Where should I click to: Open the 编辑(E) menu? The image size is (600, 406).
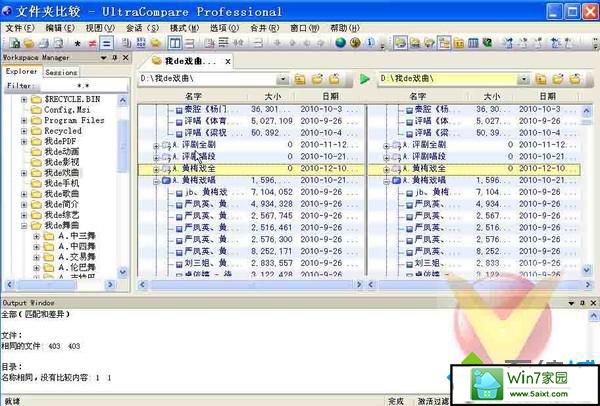pos(60,28)
